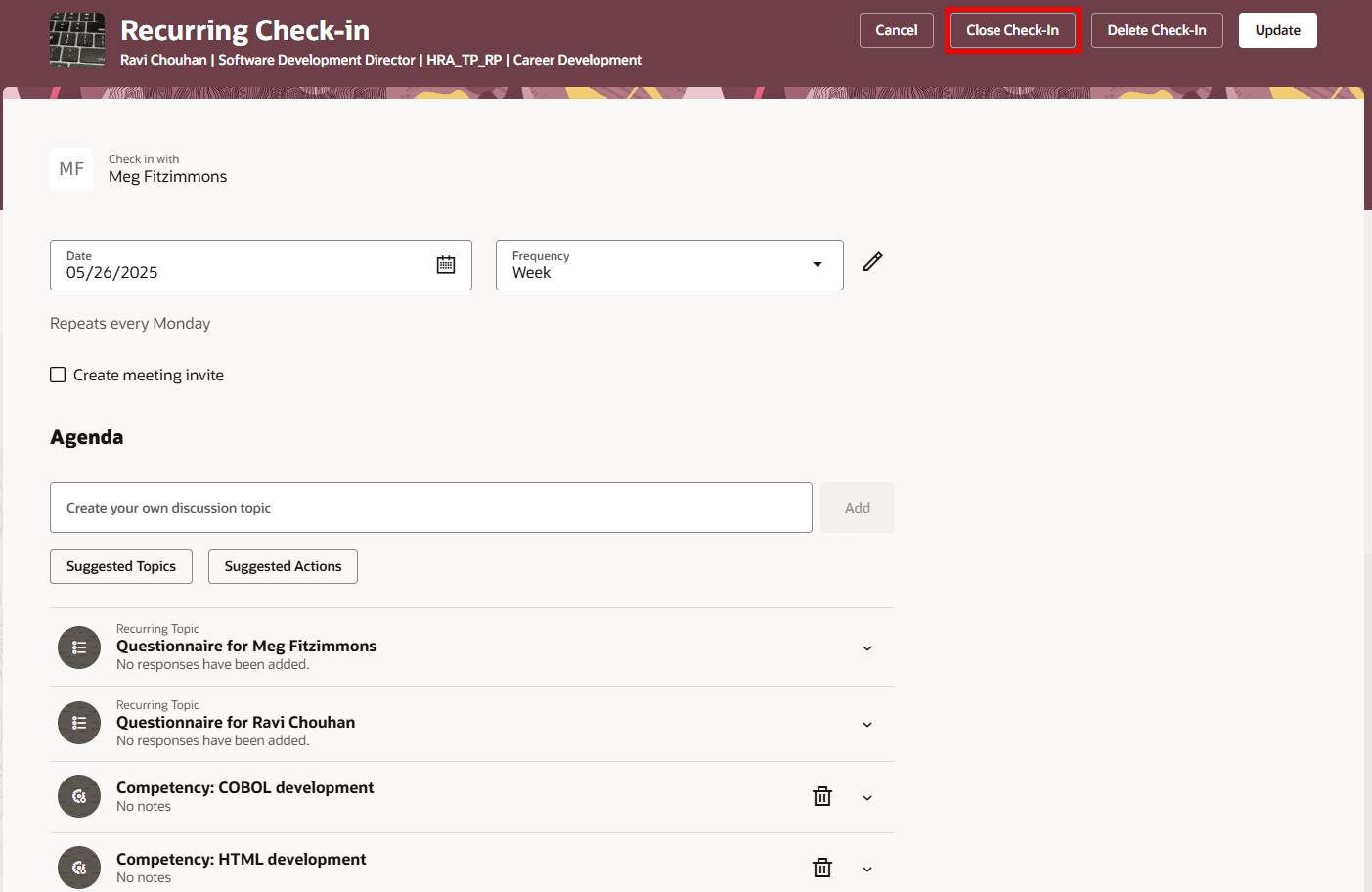
Task: Expand the COBOL development competency row
Action: pyautogui.click(x=867, y=798)
